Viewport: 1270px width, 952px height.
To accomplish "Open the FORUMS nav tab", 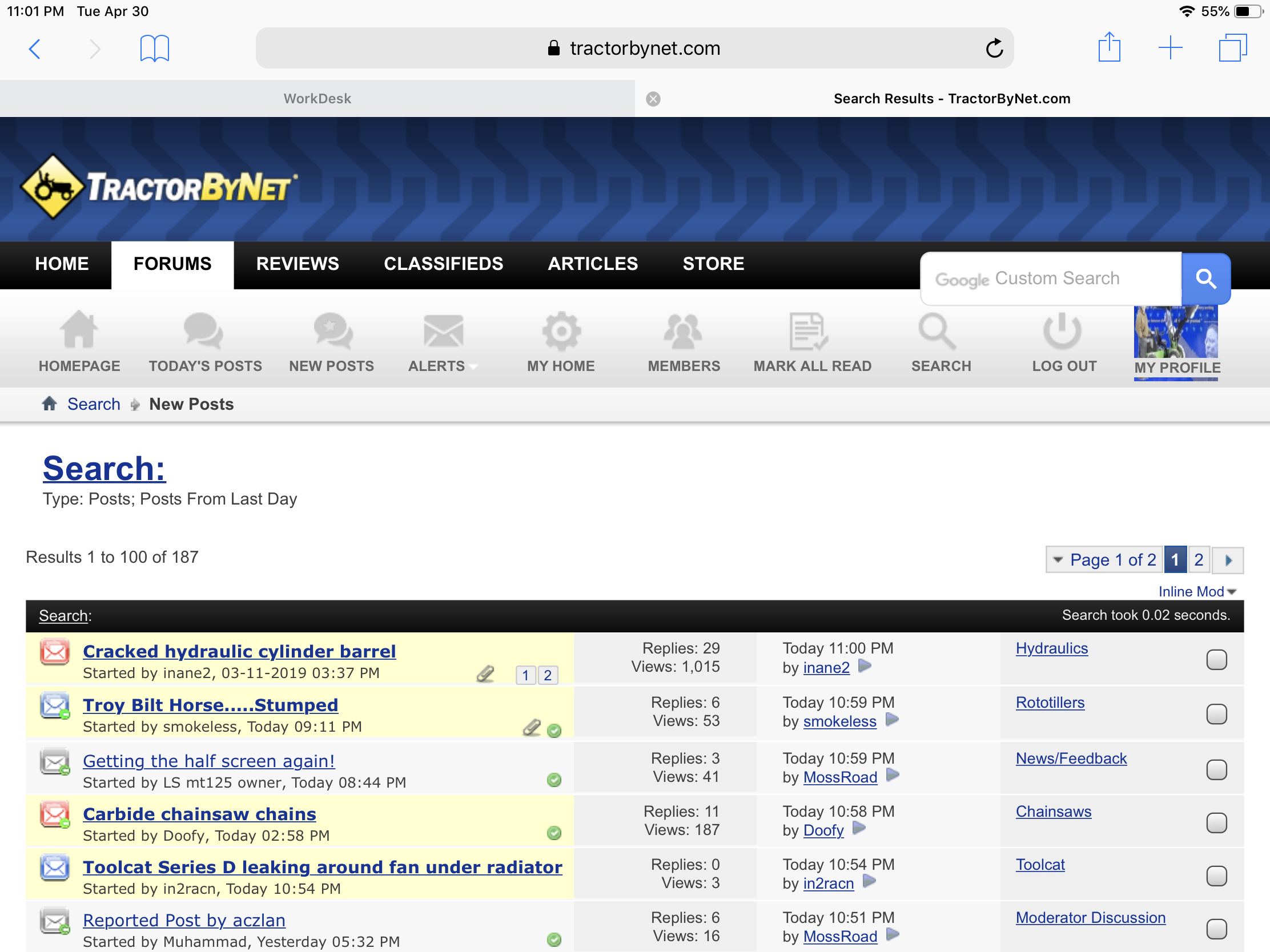I will 172,264.
